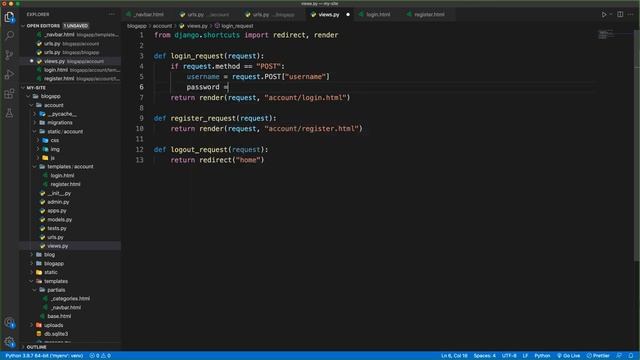Open the Testing flask icon
Screen dimensions: 640x360
tap(9, 113)
